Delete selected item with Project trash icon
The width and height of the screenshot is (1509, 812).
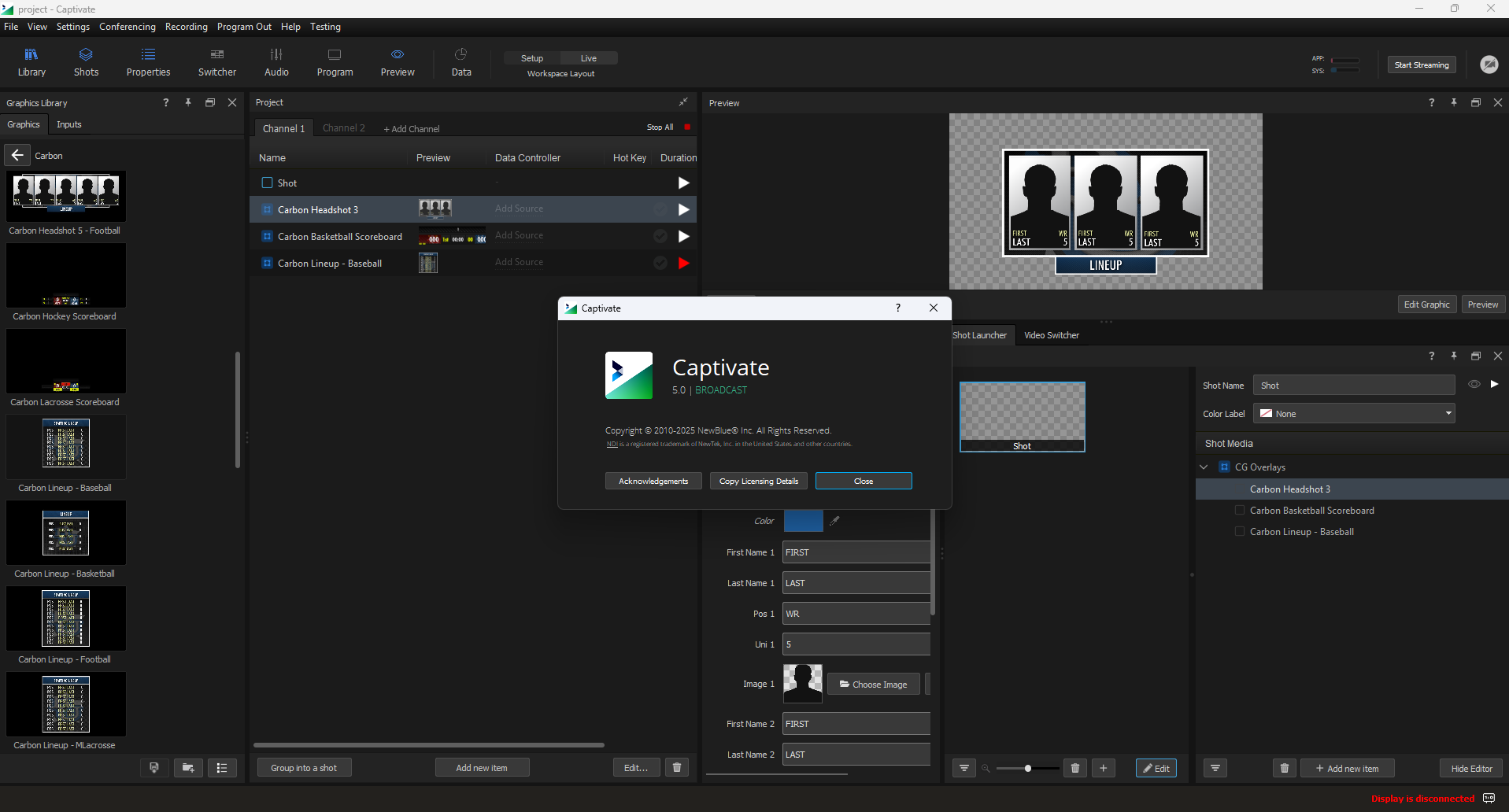[677, 767]
